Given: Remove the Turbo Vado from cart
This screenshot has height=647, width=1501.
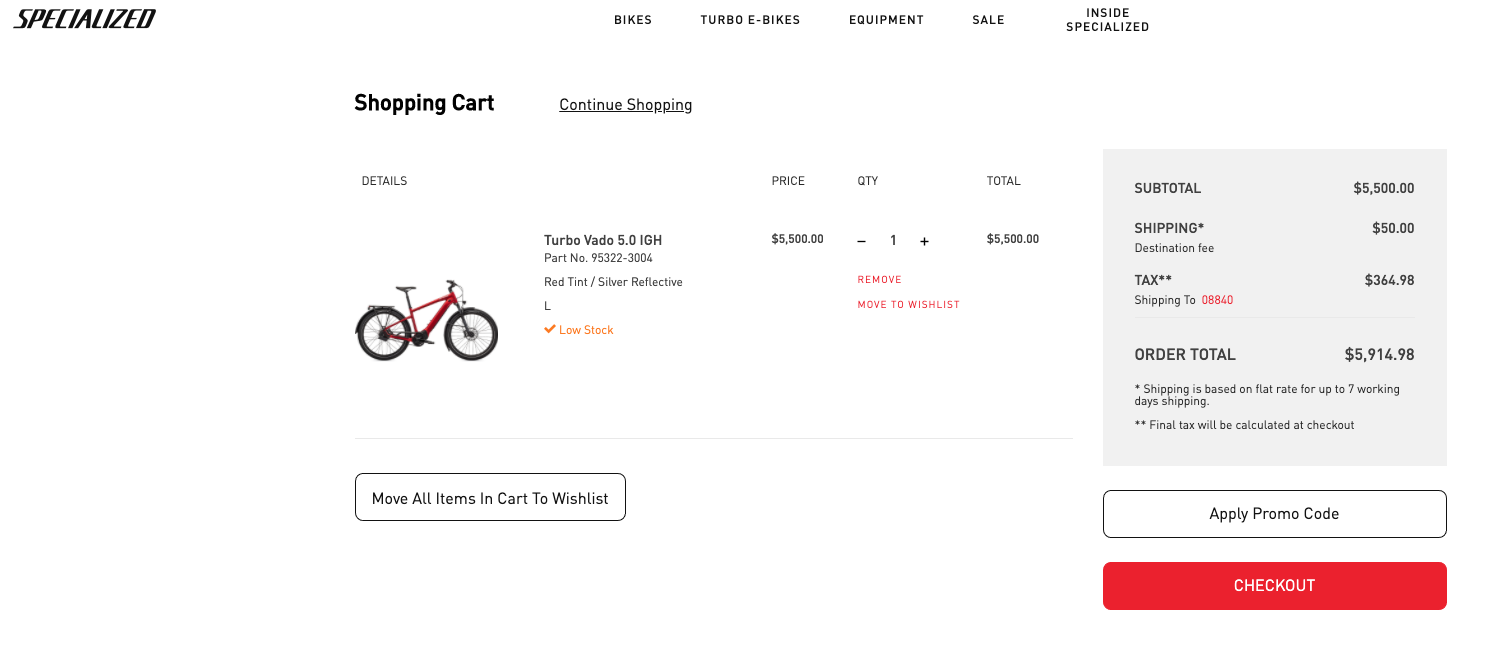Looking at the screenshot, I should (880, 280).
